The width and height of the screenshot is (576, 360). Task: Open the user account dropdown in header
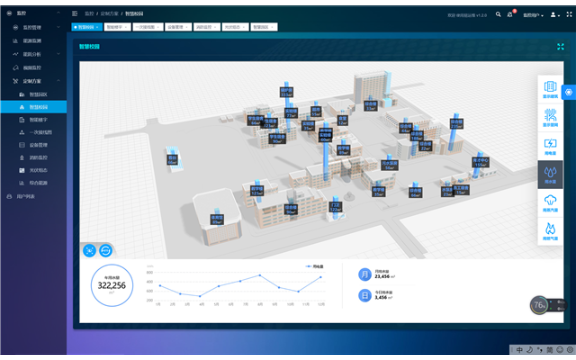pos(555,15)
